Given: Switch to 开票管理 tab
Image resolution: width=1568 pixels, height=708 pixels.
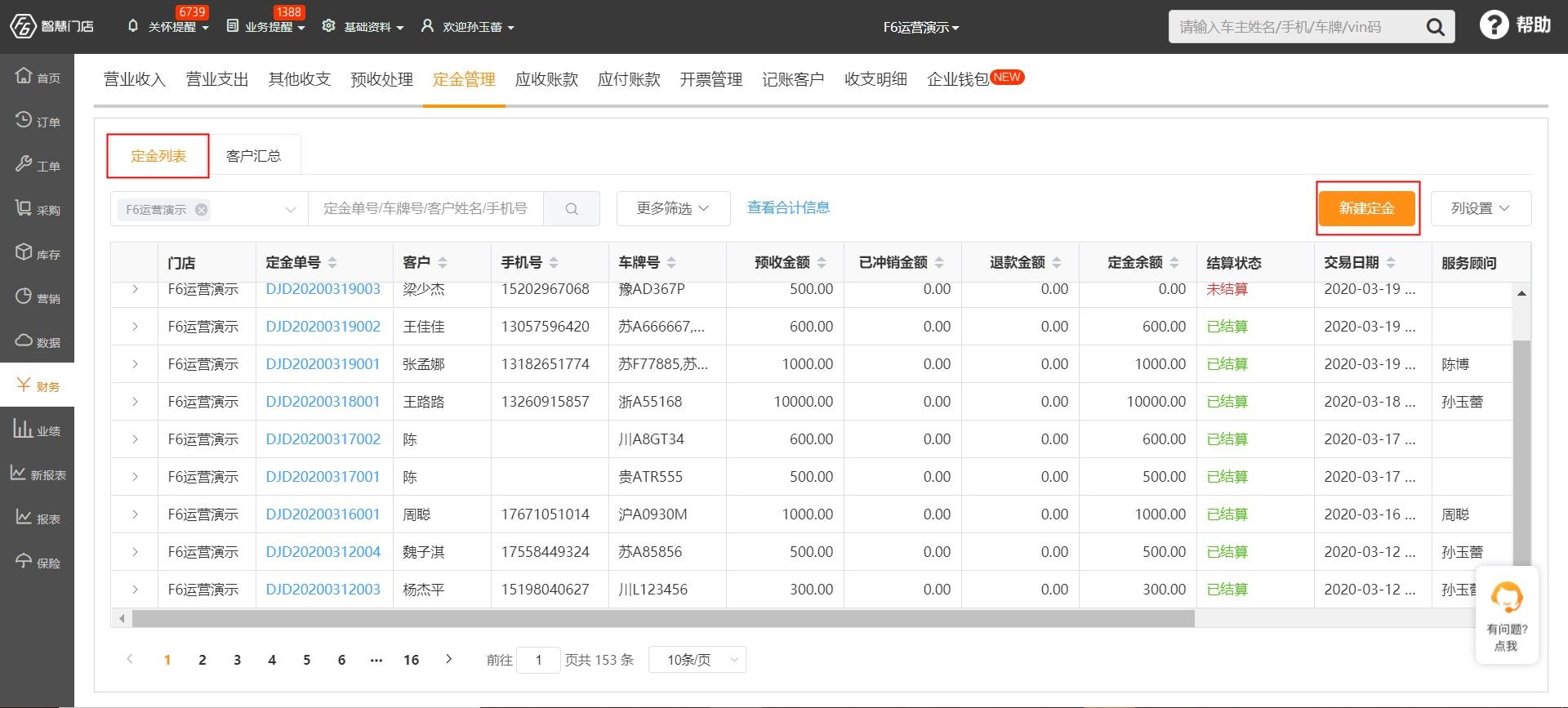Looking at the screenshot, I should [x=711, y=79].
